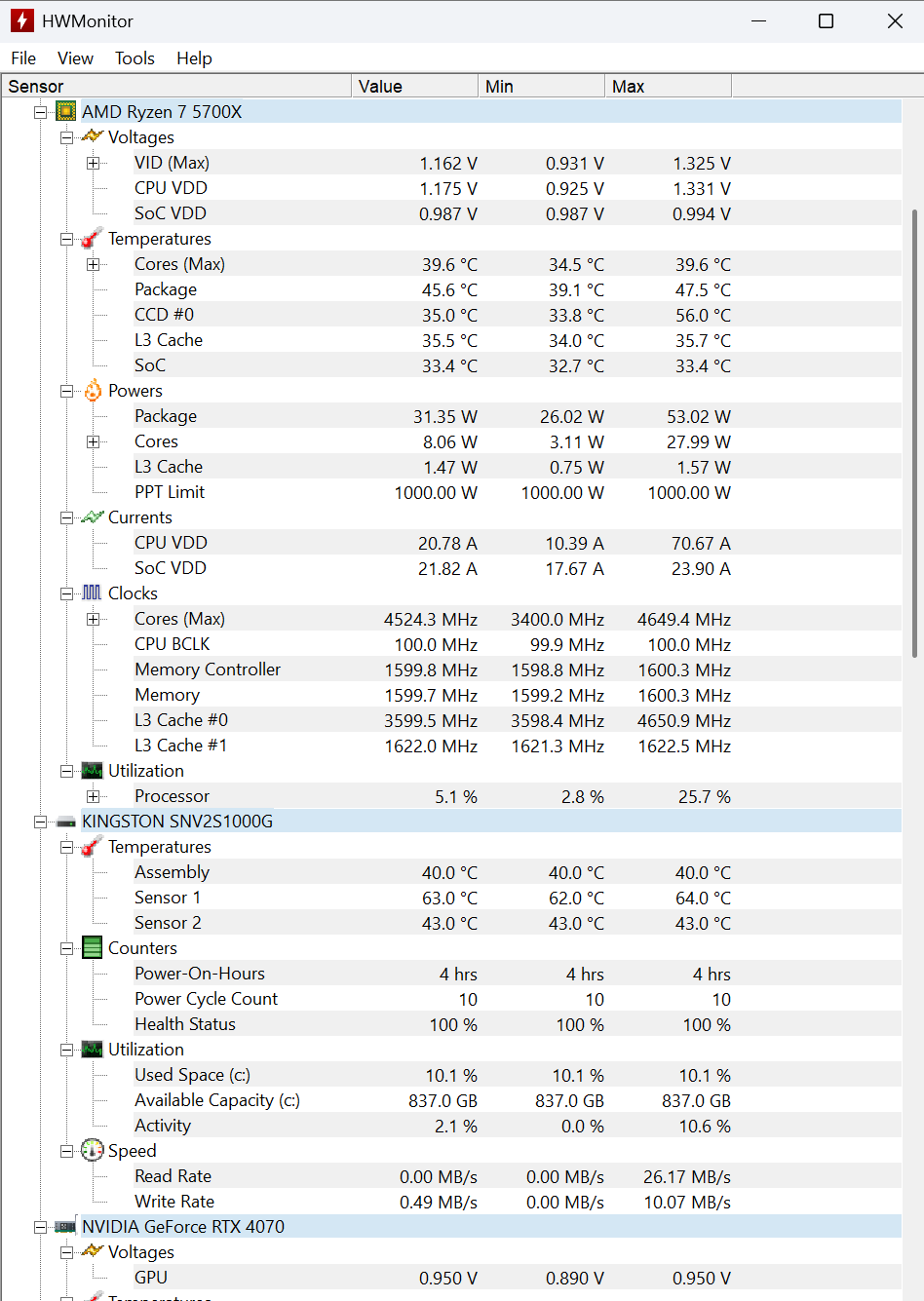924x1301 pixels.
Task: Expand the Cores row under Powers
Action: [93, 441]
